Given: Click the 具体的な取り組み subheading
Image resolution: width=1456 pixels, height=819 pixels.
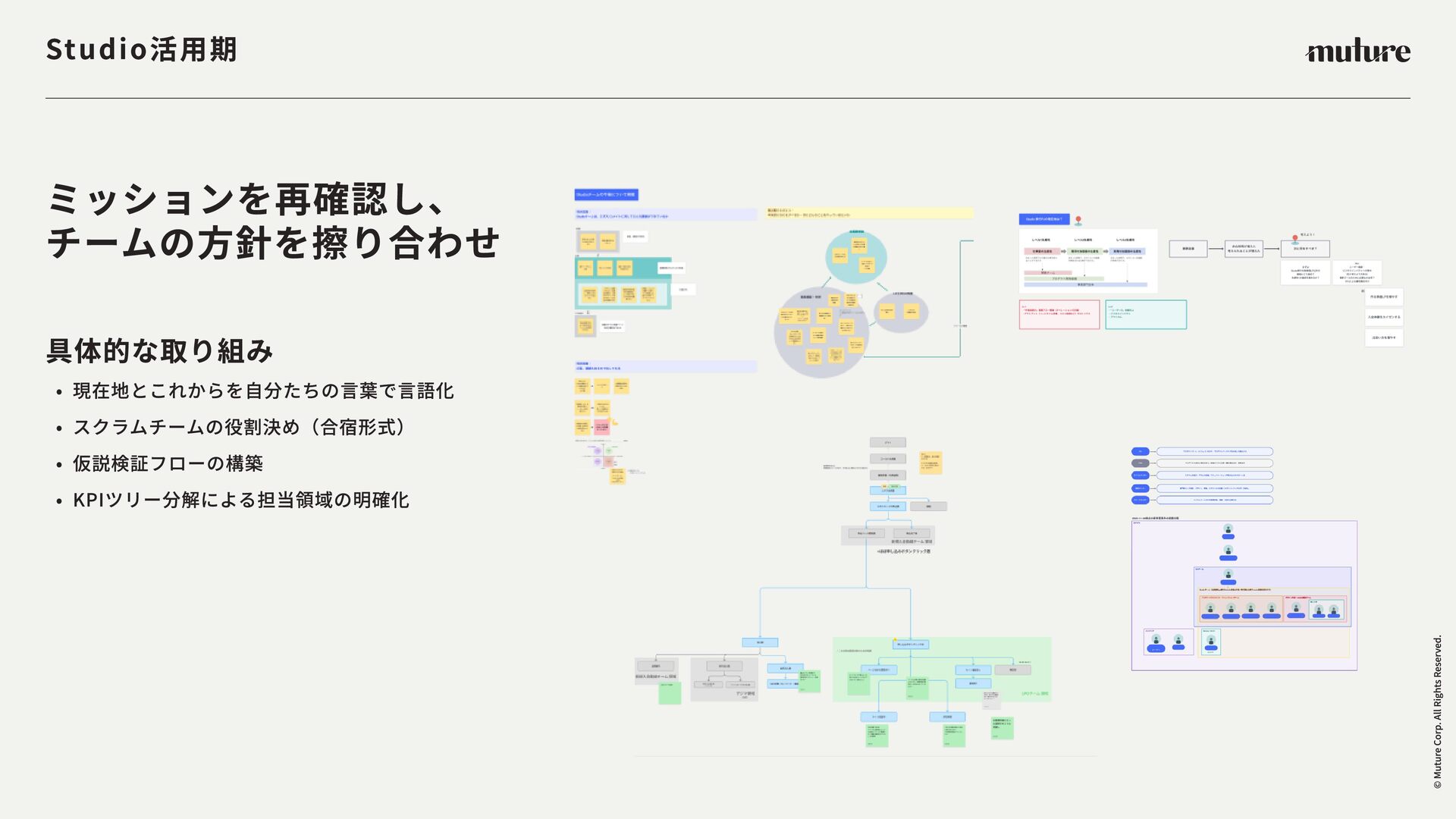Looking at the screenshot, I should (x=159, y=351).
